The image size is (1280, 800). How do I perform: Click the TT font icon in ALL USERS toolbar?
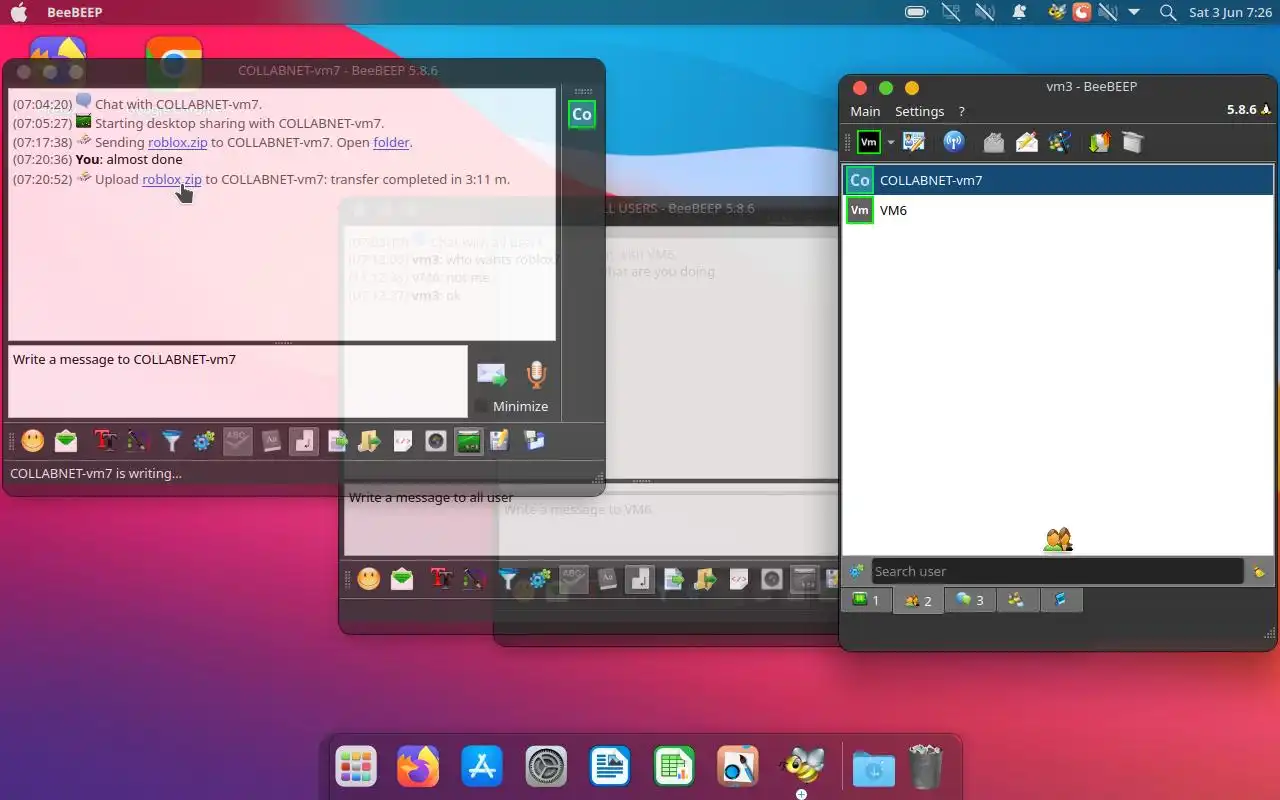click(441, 578)
